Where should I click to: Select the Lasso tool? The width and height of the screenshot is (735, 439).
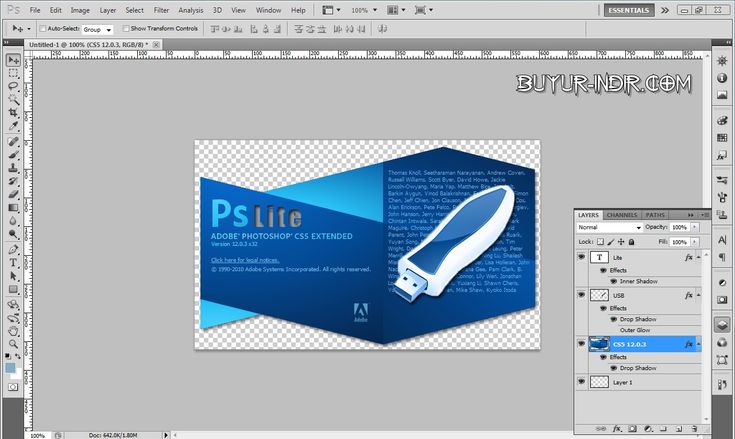(13, 86)
